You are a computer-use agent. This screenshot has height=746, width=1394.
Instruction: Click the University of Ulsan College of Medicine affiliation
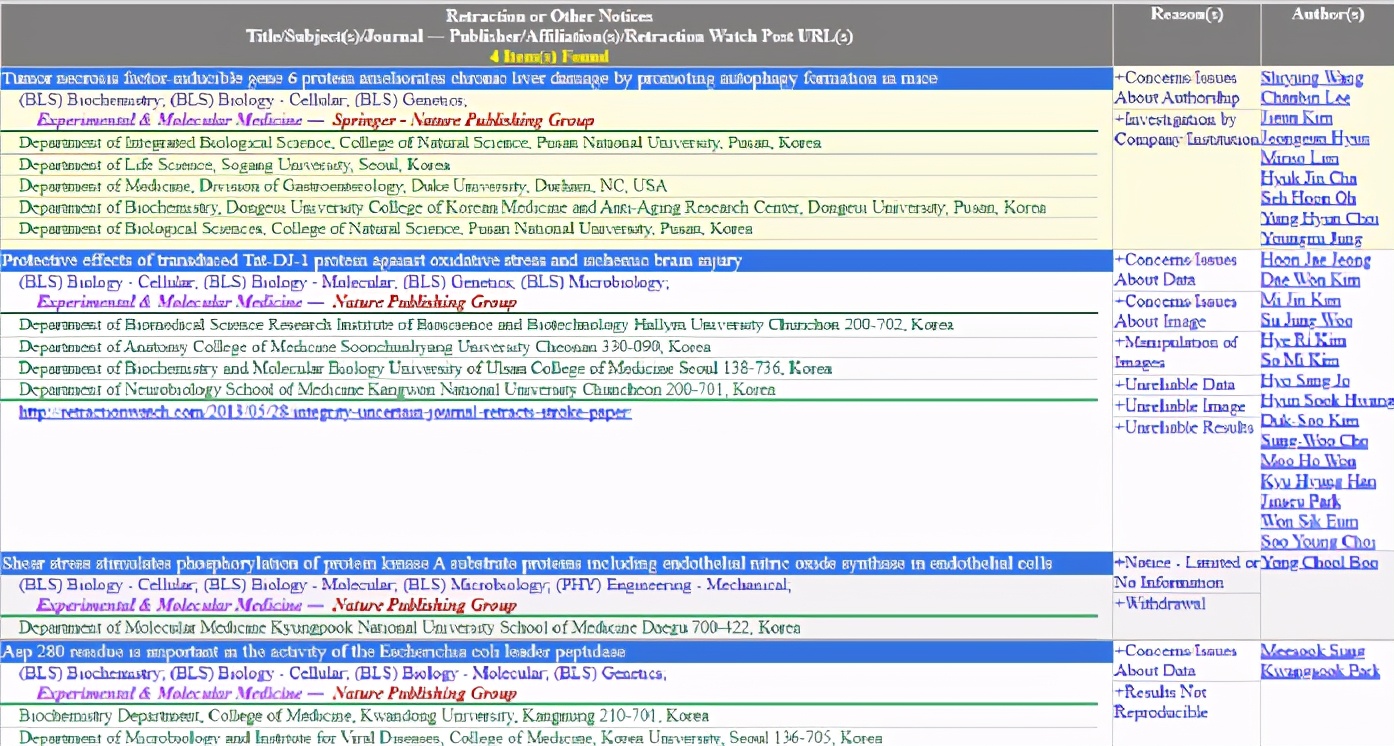pos(425,368)
